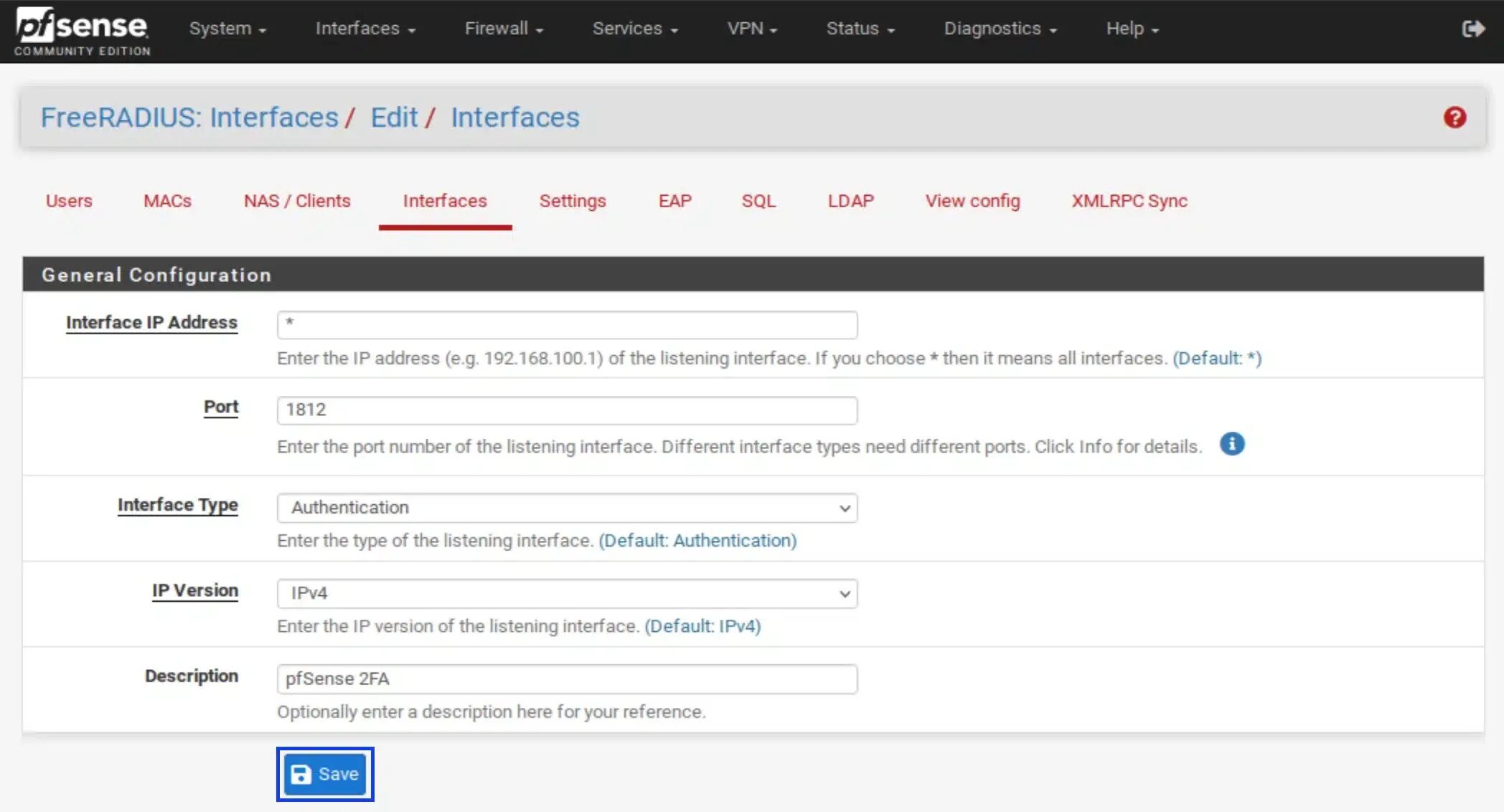Expand the Interface Type dropdown
This screenshot has width=1504, height=812.
565,507
